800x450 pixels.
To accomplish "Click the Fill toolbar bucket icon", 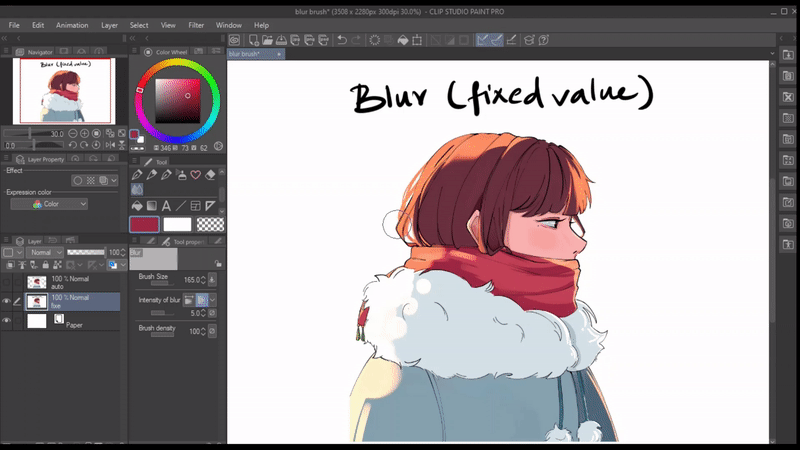I will click(x=403, y=40).
